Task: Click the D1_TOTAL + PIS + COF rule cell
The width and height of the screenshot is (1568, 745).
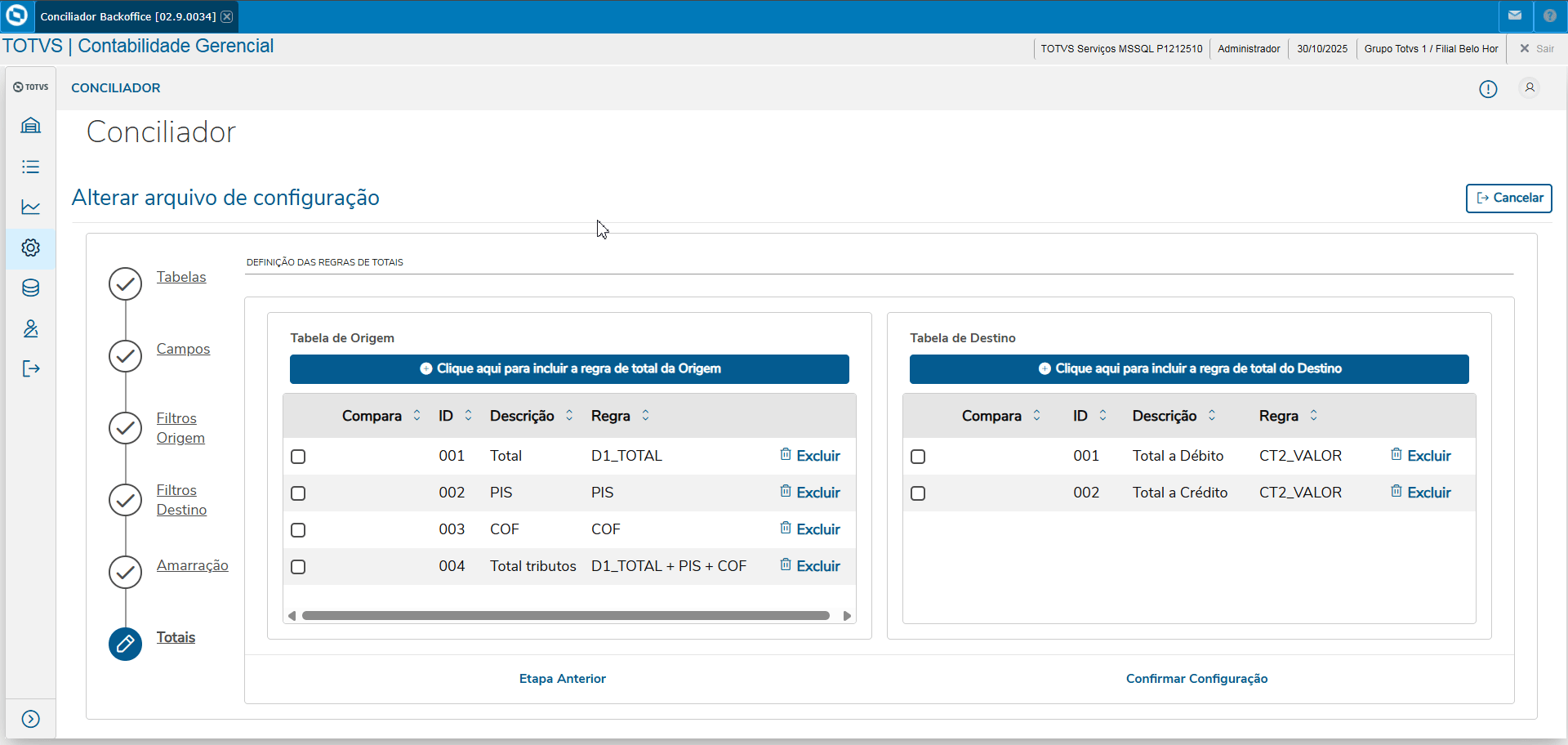Action: click(x=669, y=566)
